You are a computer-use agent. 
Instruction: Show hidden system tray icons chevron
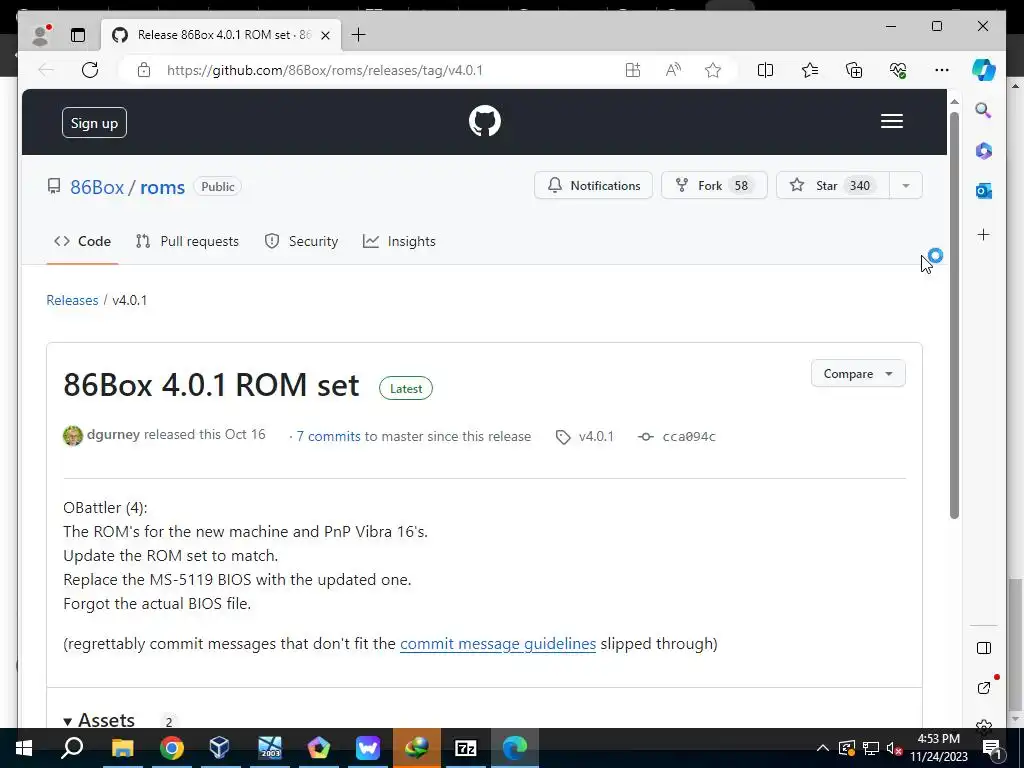tap(823, 748)
